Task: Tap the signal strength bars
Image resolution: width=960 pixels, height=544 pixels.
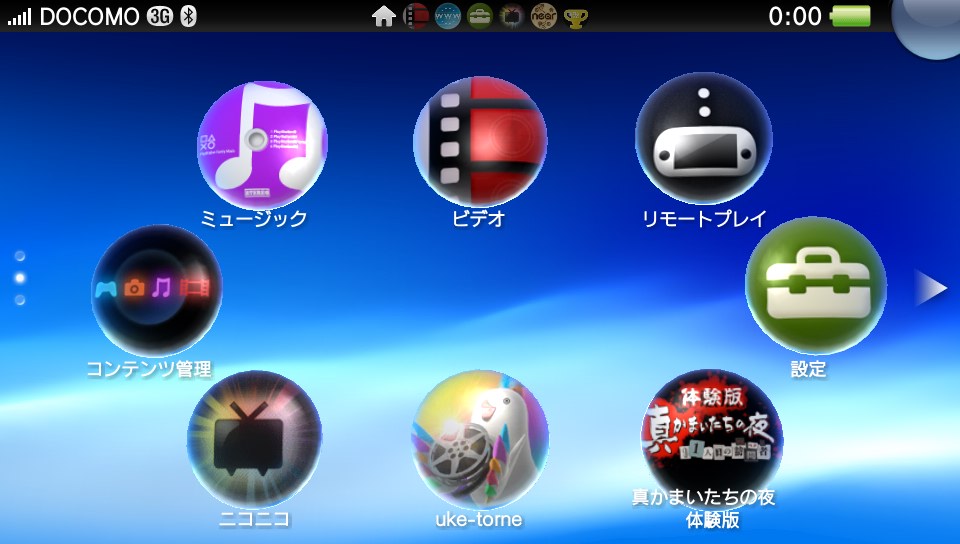Action: click(x=19, y=18)
